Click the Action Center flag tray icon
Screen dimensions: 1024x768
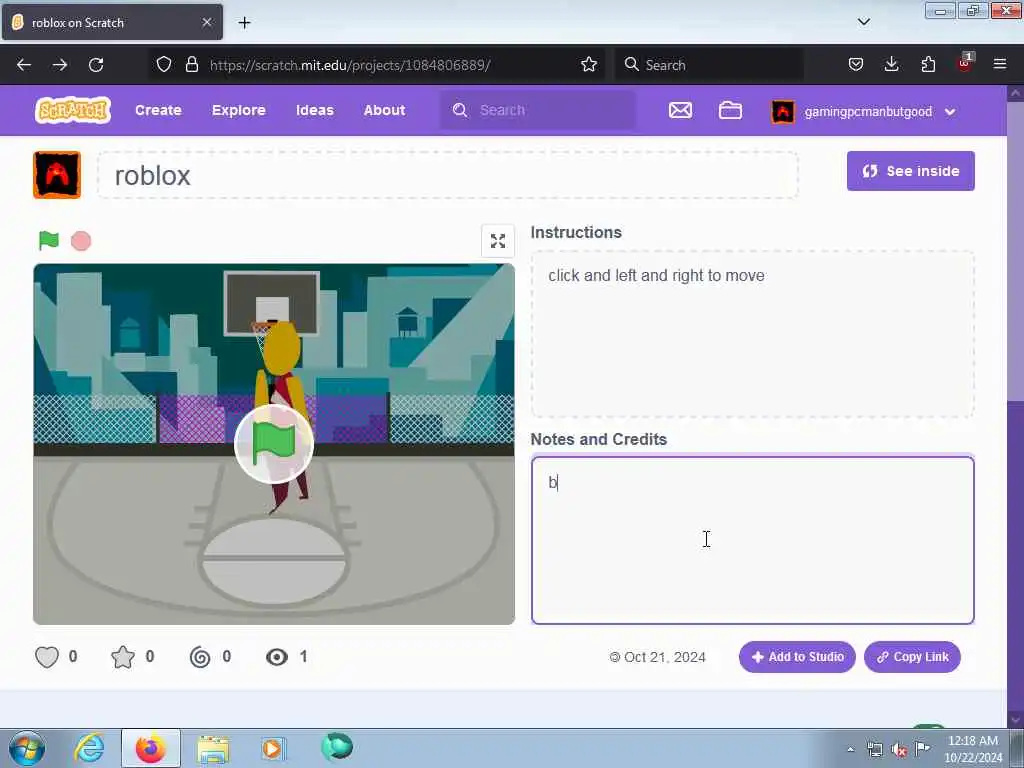coord(923,749)
